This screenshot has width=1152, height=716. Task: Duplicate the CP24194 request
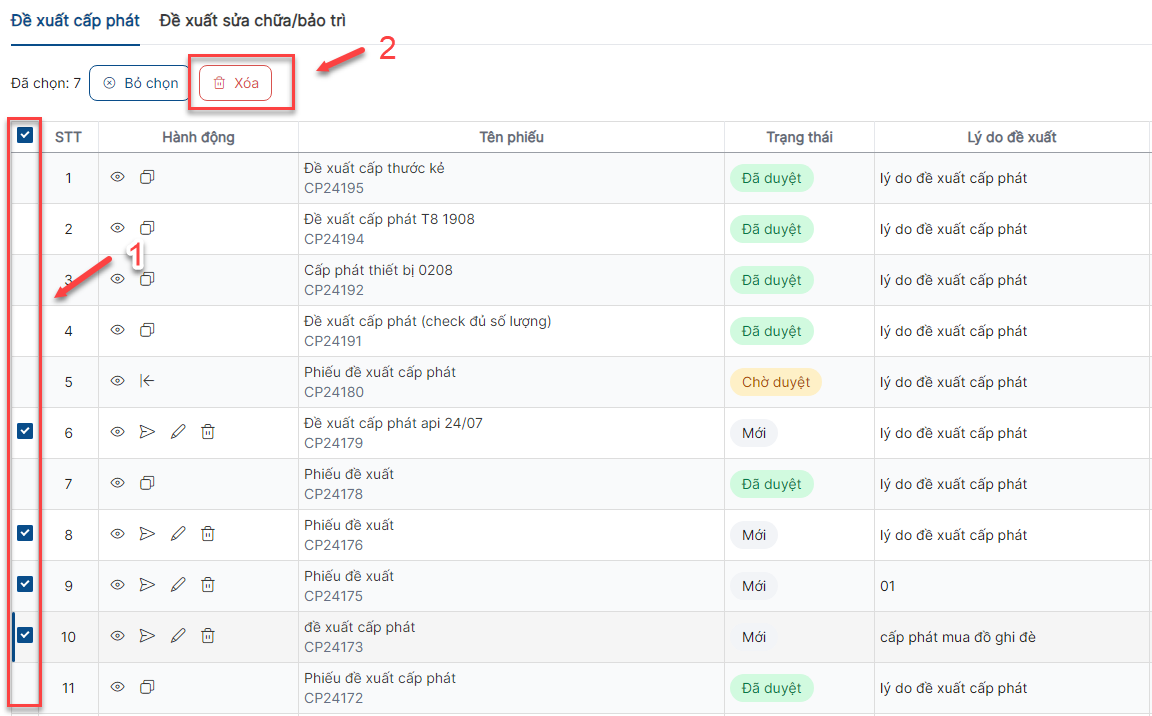147,228
